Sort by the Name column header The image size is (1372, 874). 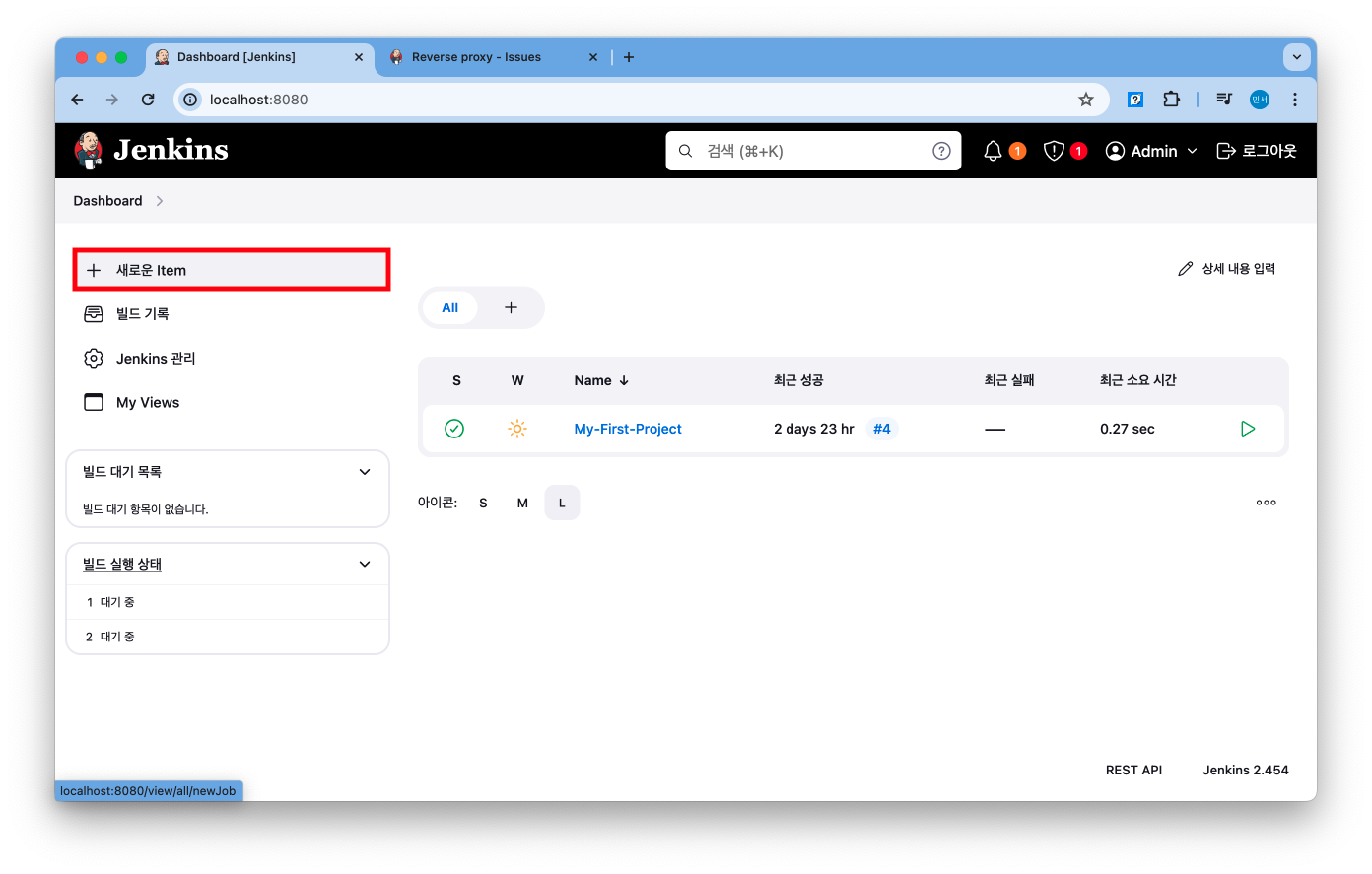(601, 380)
